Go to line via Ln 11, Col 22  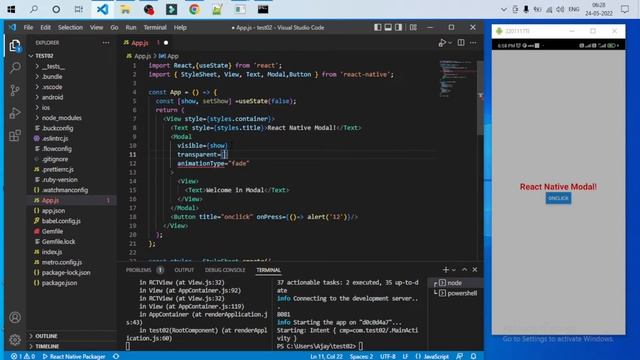tap(326, 356)
